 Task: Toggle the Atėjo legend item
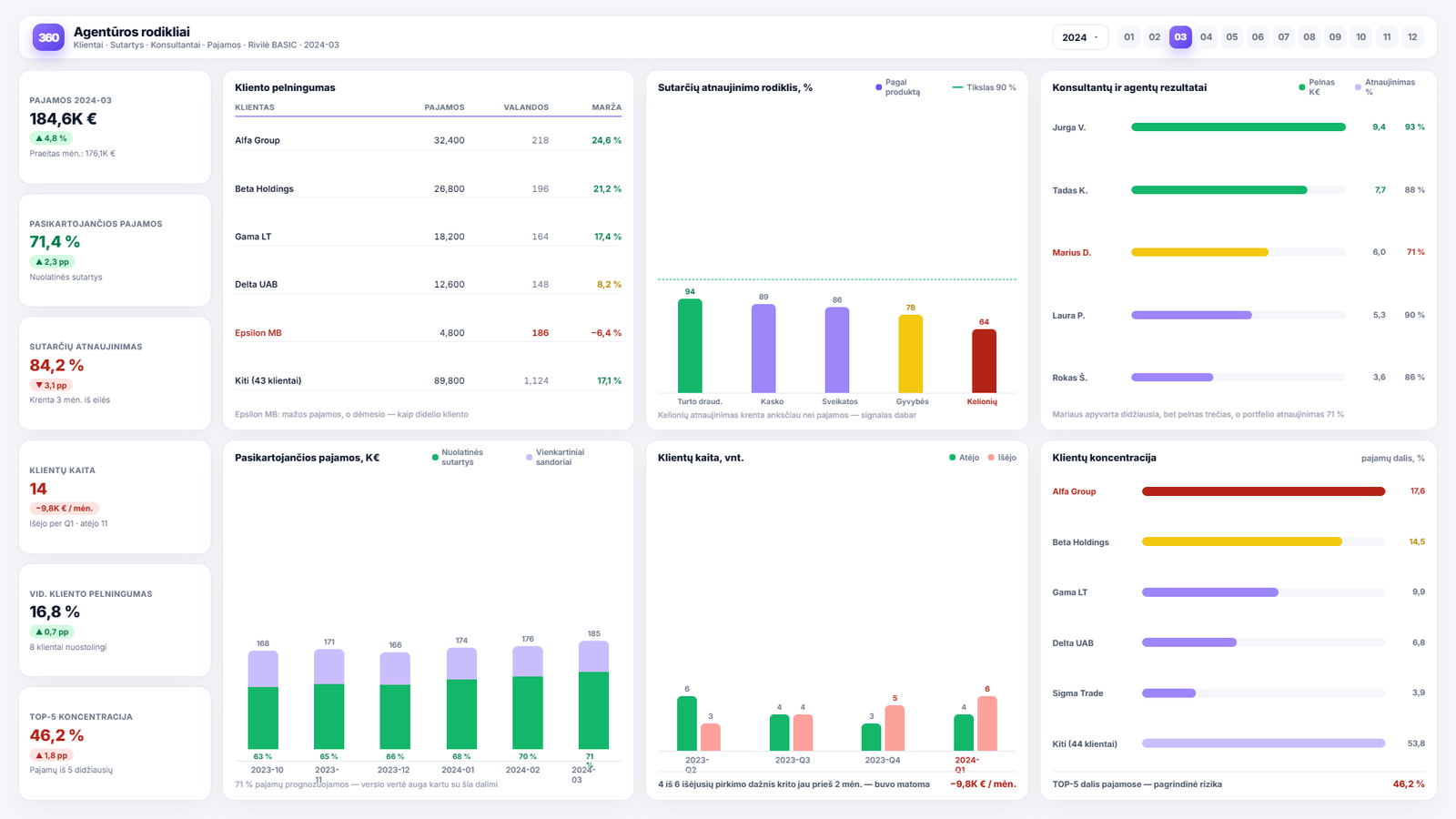click(964, 458)
